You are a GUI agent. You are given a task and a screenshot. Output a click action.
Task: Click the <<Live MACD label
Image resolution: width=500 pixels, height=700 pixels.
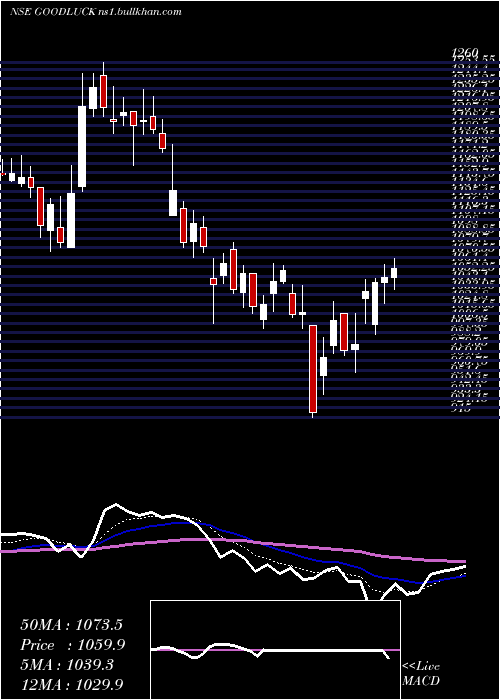(x=421, y=674)
